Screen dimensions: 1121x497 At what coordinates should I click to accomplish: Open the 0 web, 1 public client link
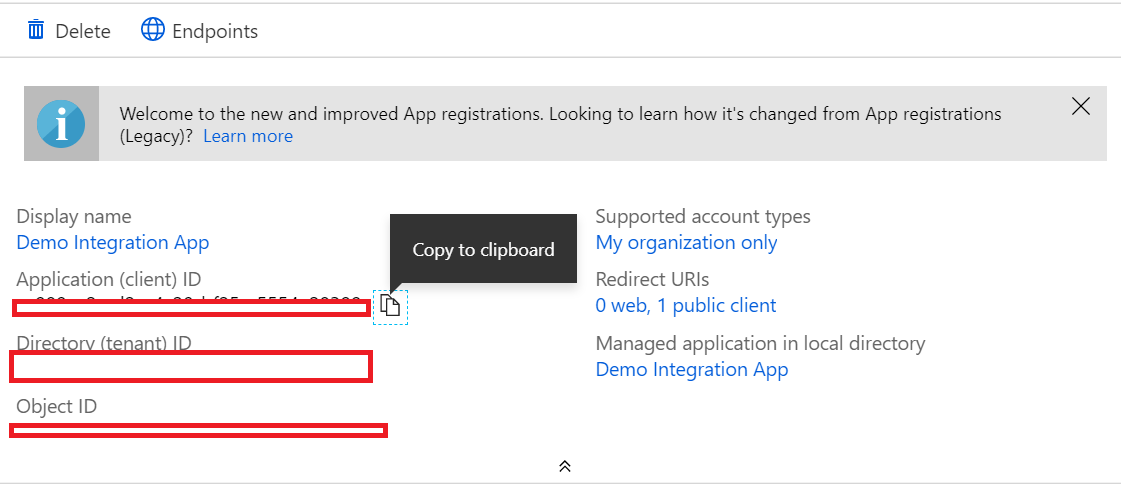coord(686,305)
